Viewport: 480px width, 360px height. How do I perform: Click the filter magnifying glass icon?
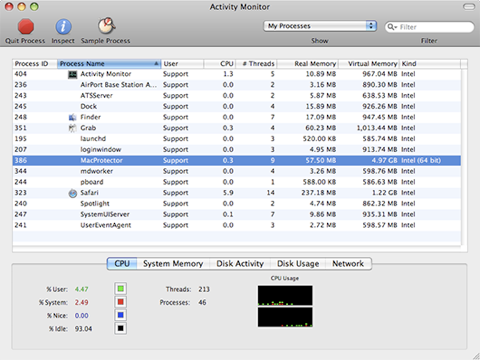click(x=391, y=27)
